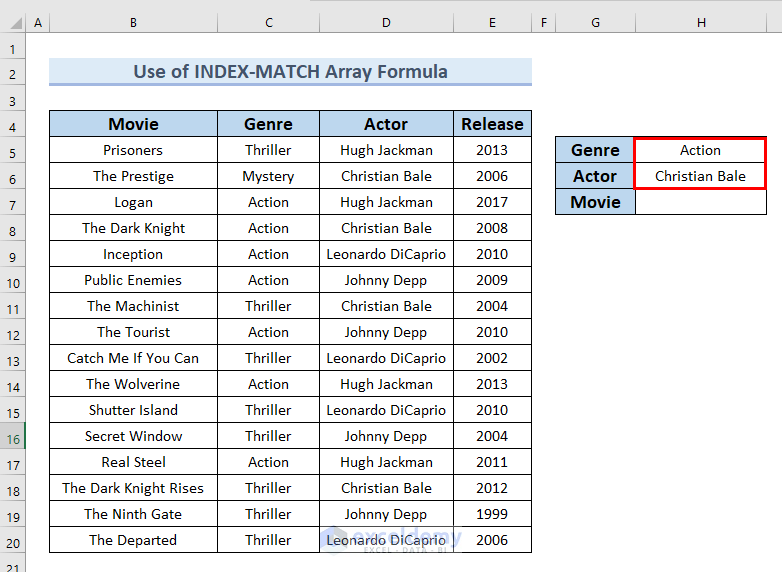
Task: Click the Movie table header cell
Action: click(133, 124)
